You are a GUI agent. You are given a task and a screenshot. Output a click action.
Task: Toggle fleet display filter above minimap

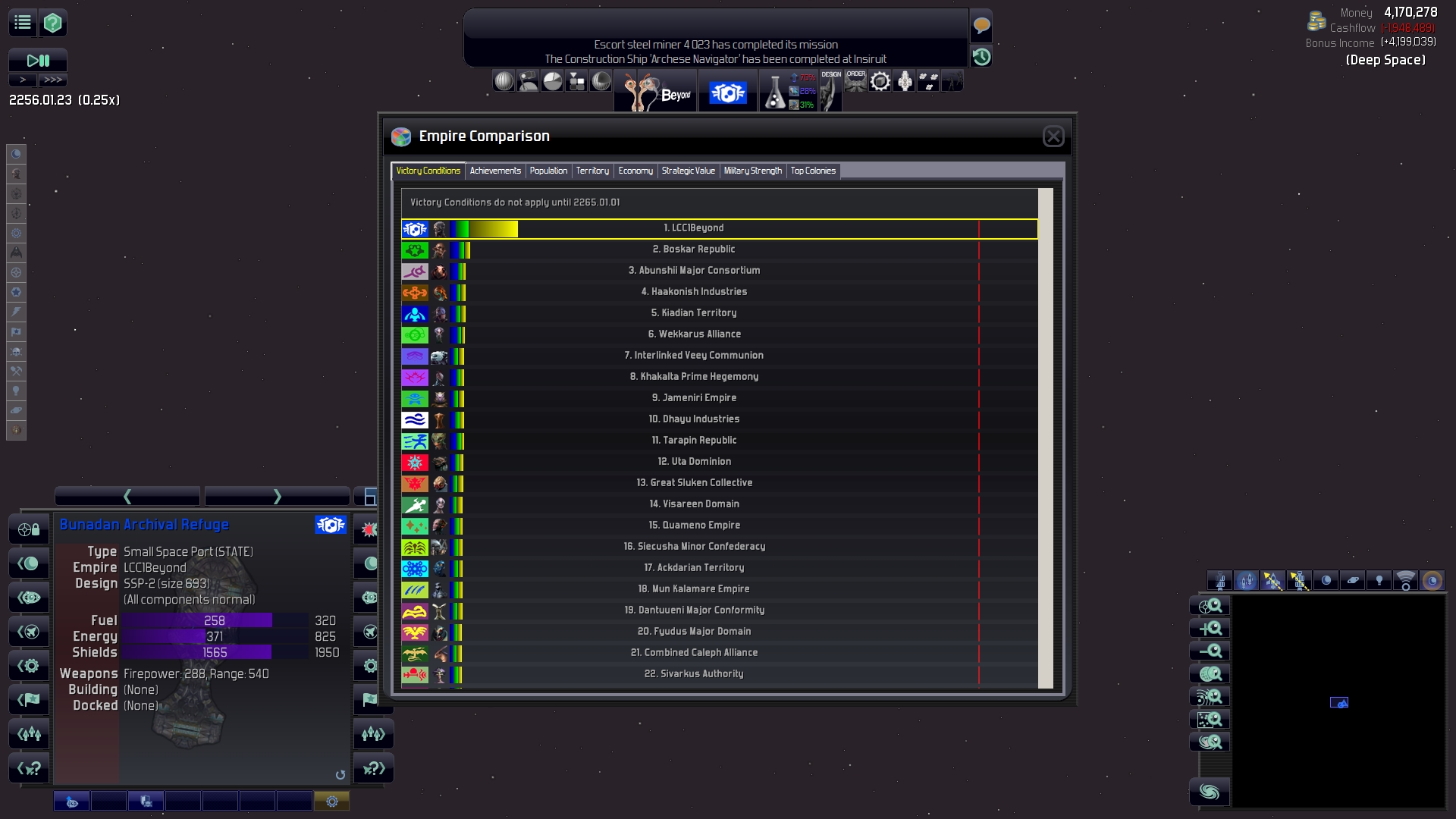(x=1246, y=582)
